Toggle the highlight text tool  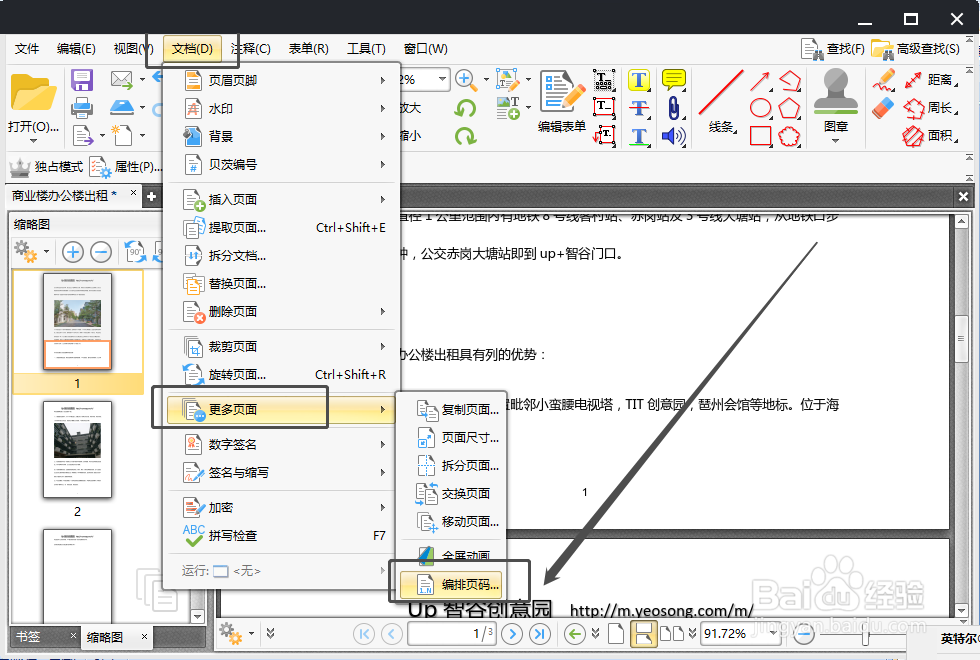coord(639,79)
